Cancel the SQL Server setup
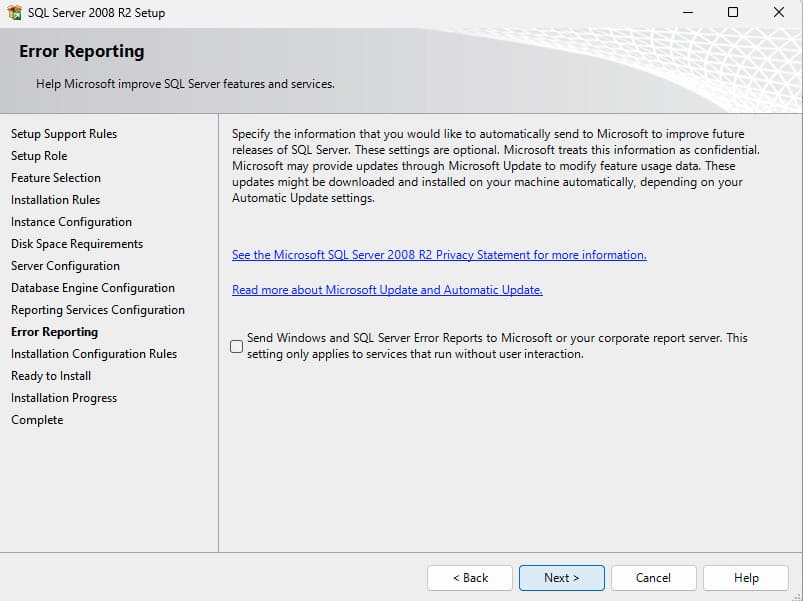 click(x=653, y=578)
